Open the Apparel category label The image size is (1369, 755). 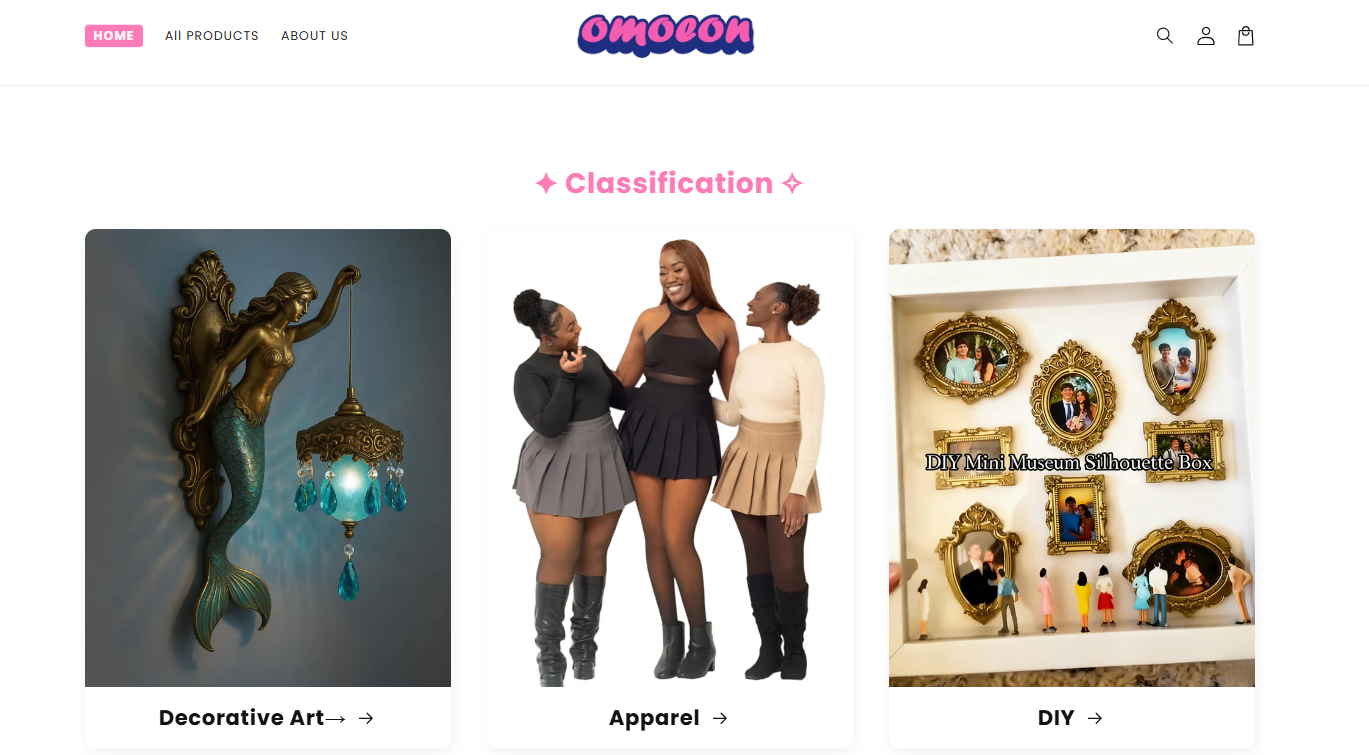[654, 718]
